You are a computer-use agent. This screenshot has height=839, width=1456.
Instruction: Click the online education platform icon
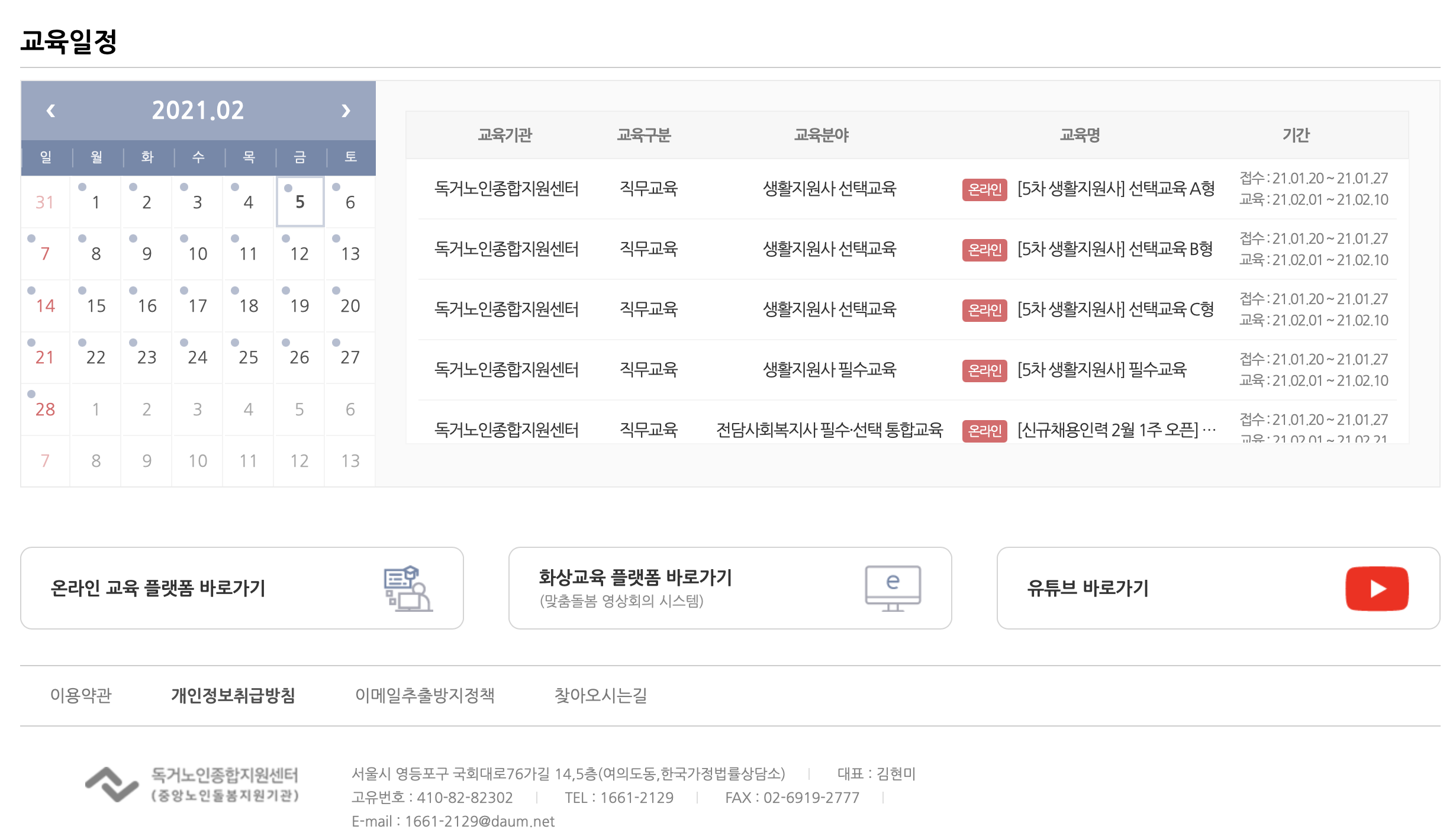408,588
